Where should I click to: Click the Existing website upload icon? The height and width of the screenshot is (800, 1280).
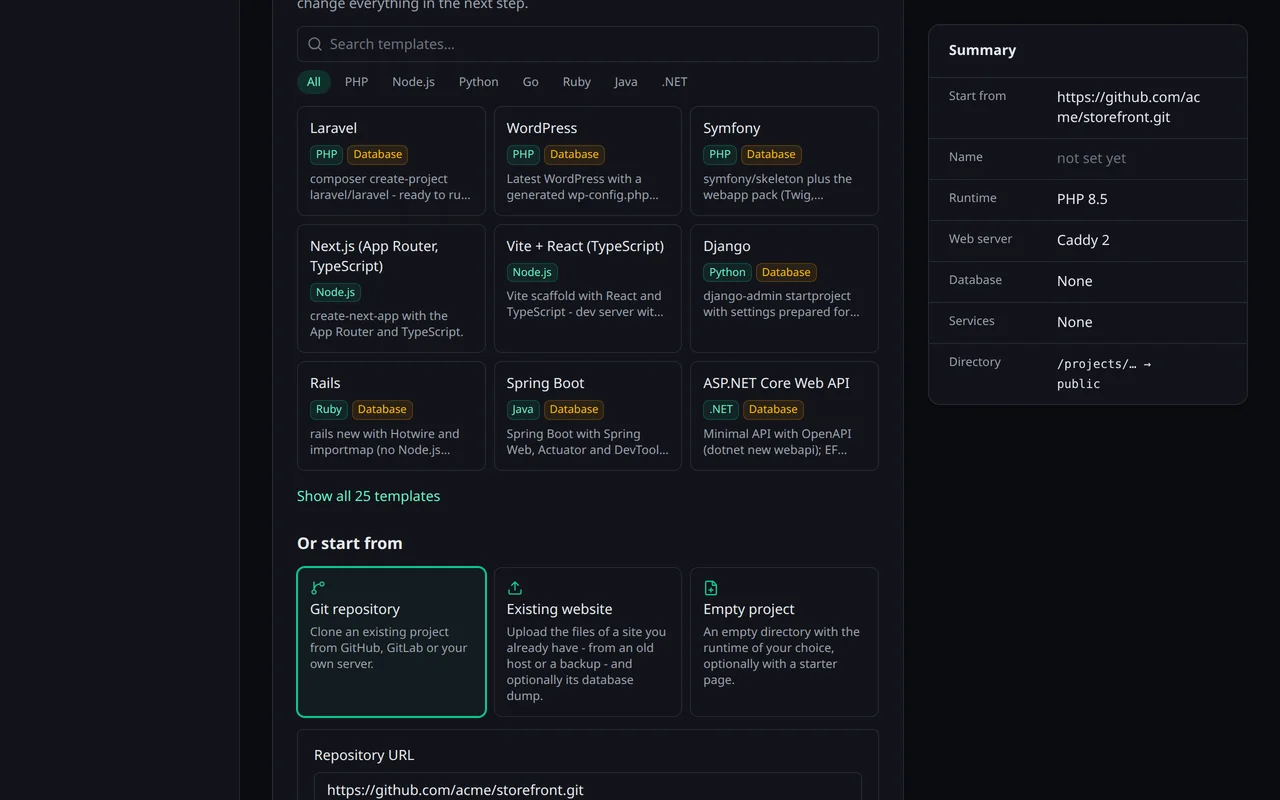515,588
